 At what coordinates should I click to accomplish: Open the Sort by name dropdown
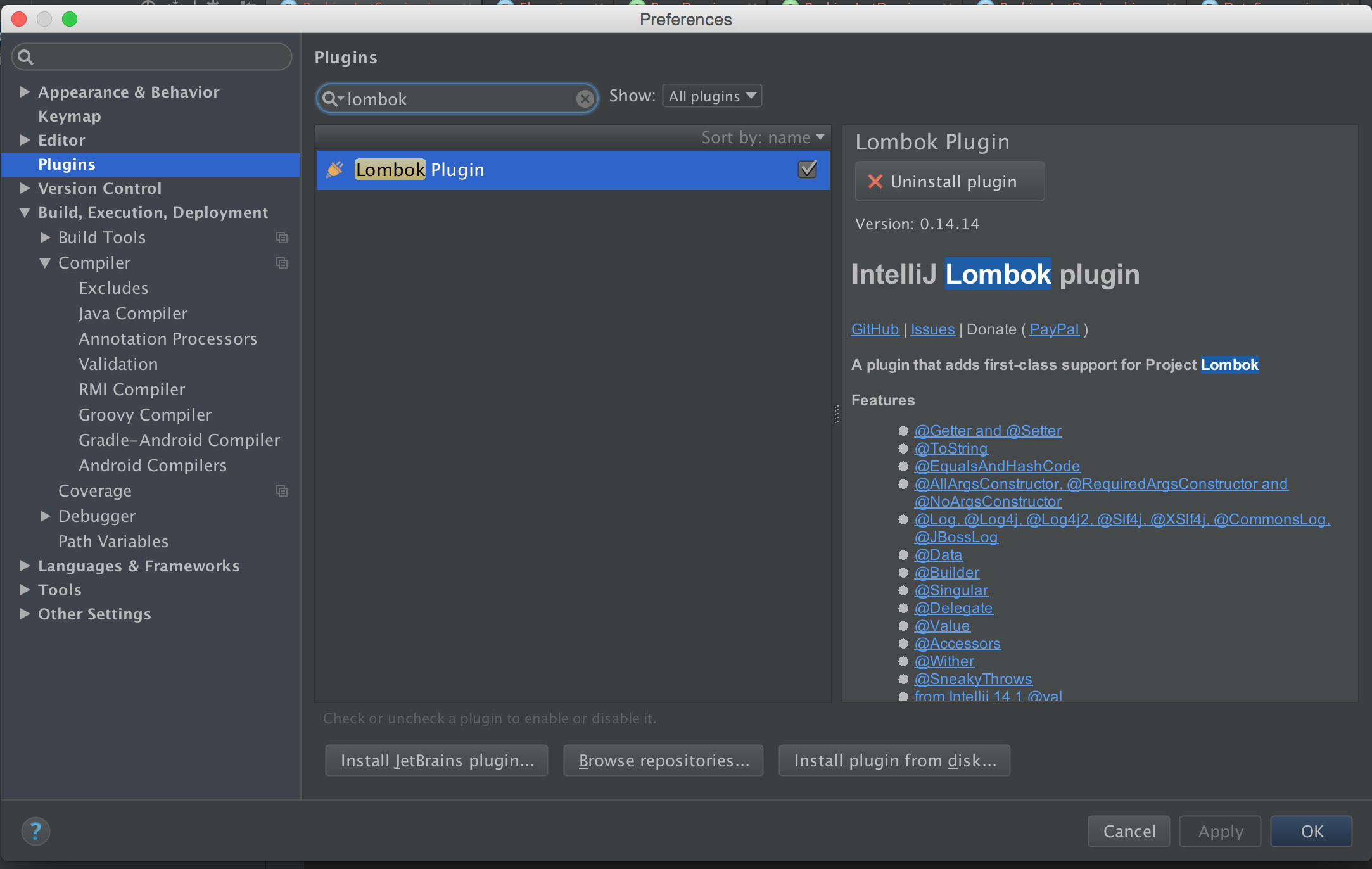point(763,137)
